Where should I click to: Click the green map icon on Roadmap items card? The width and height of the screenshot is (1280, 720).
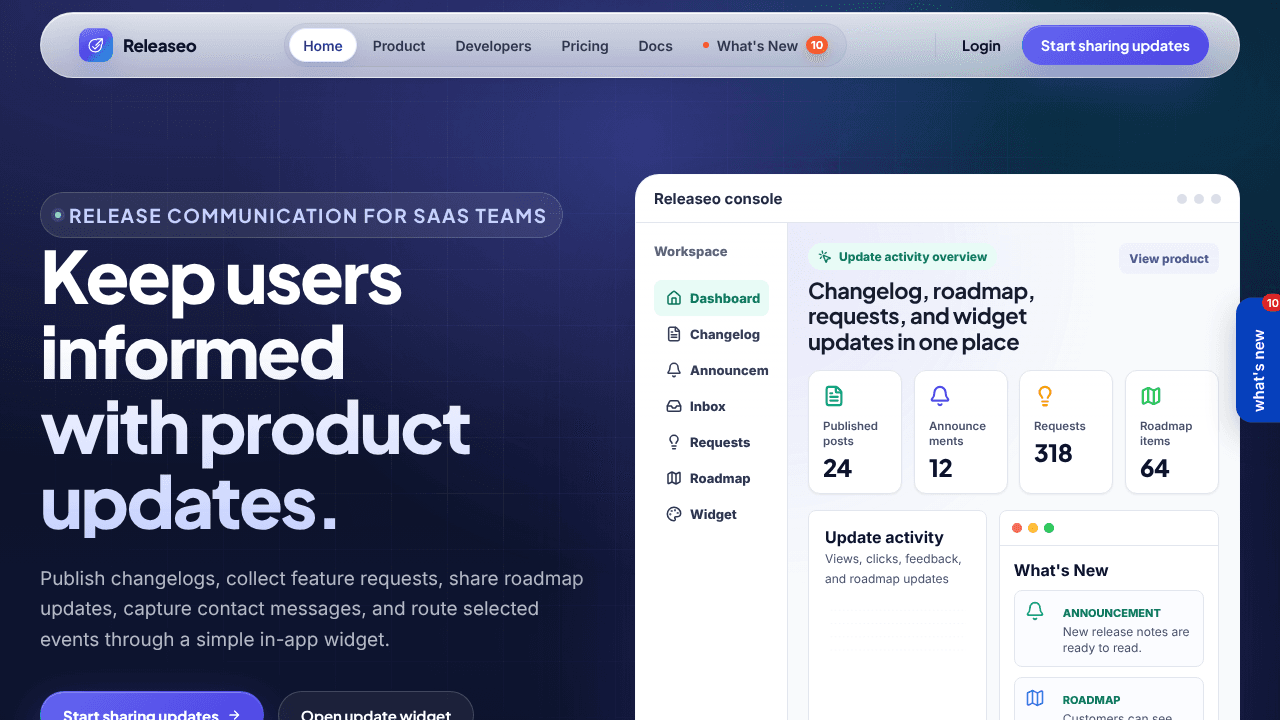click(1151, 396)
